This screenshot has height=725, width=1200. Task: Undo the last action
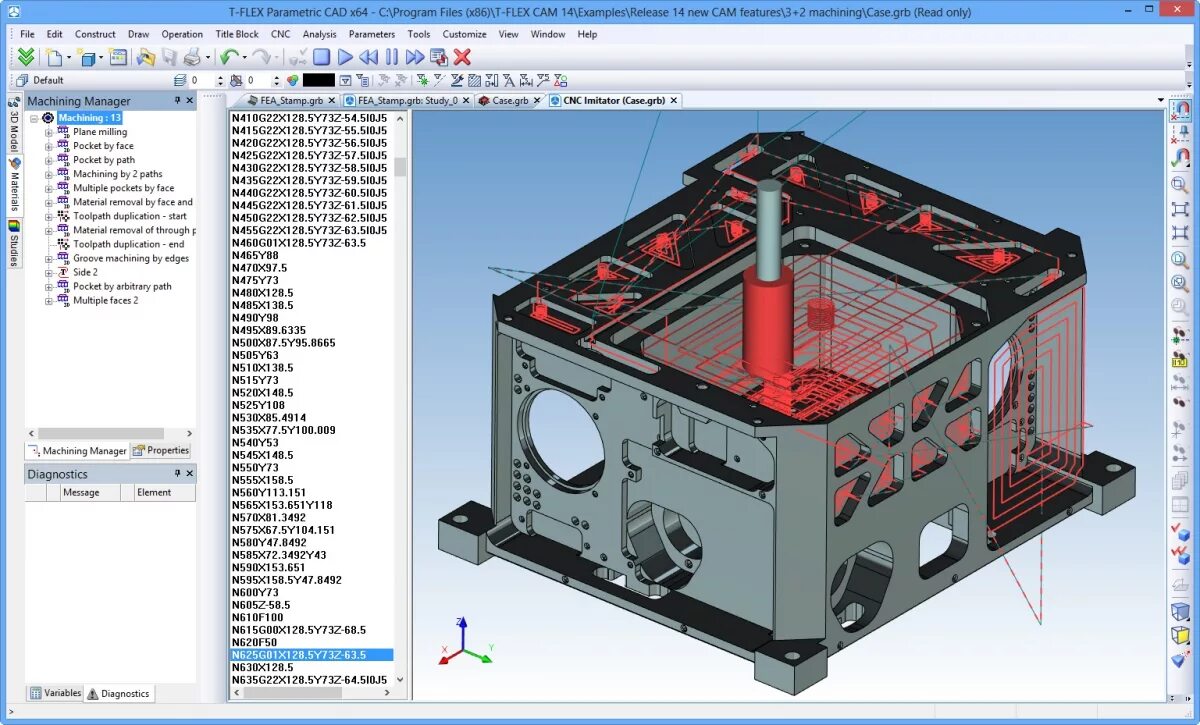[229, 57]
